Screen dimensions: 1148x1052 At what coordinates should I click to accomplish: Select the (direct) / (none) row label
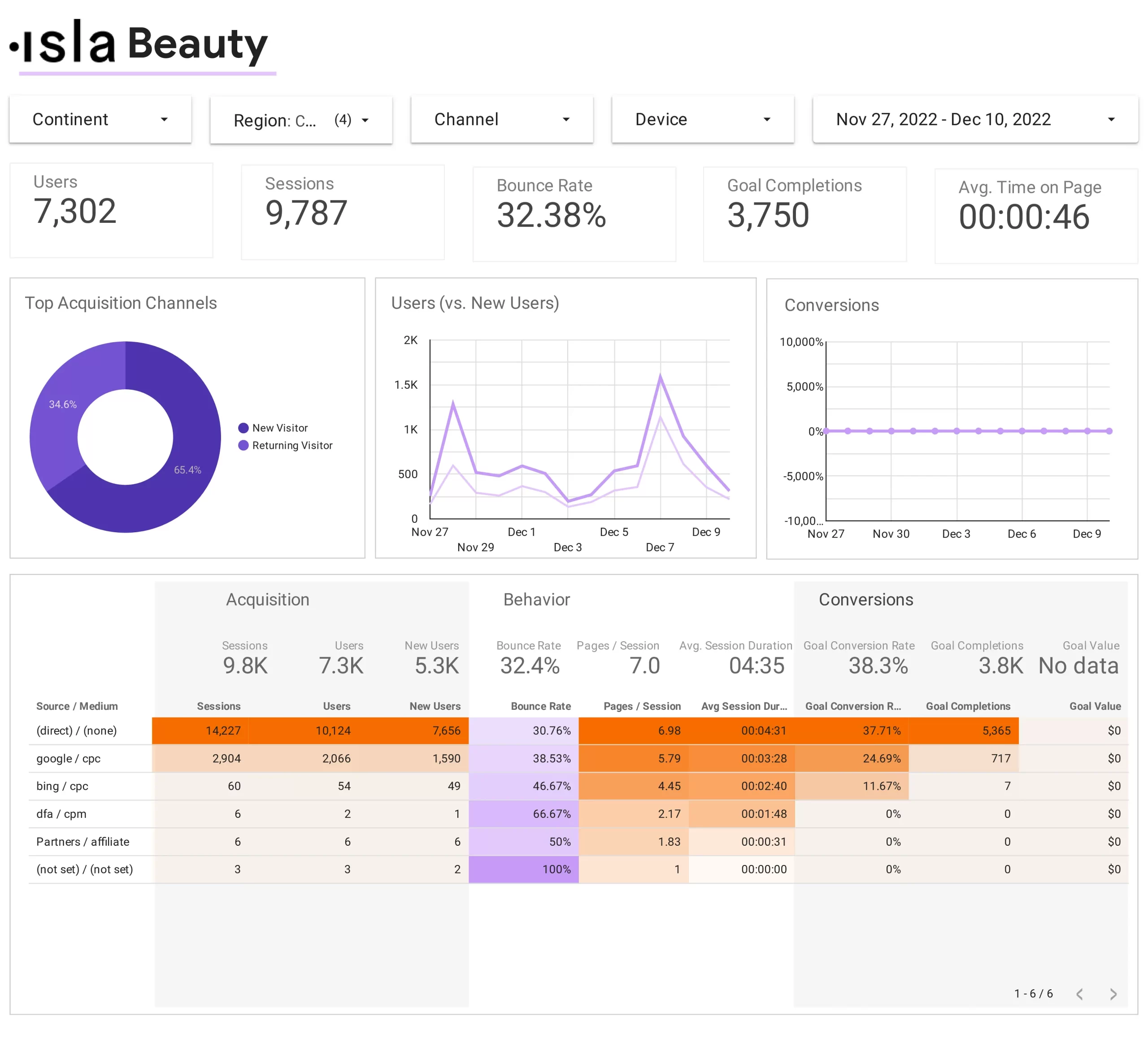coord(76,730)
